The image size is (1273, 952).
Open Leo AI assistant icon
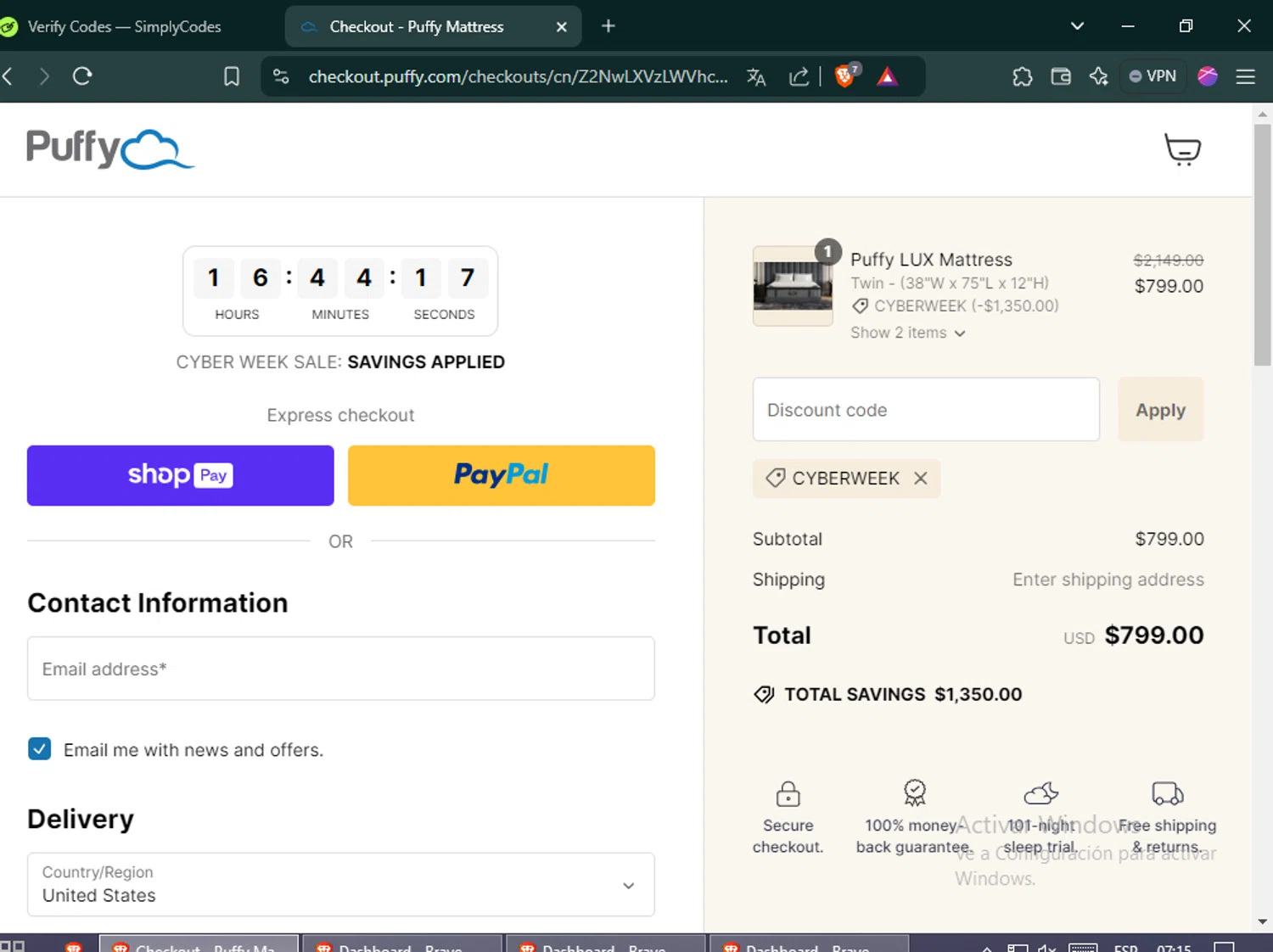1099,76
